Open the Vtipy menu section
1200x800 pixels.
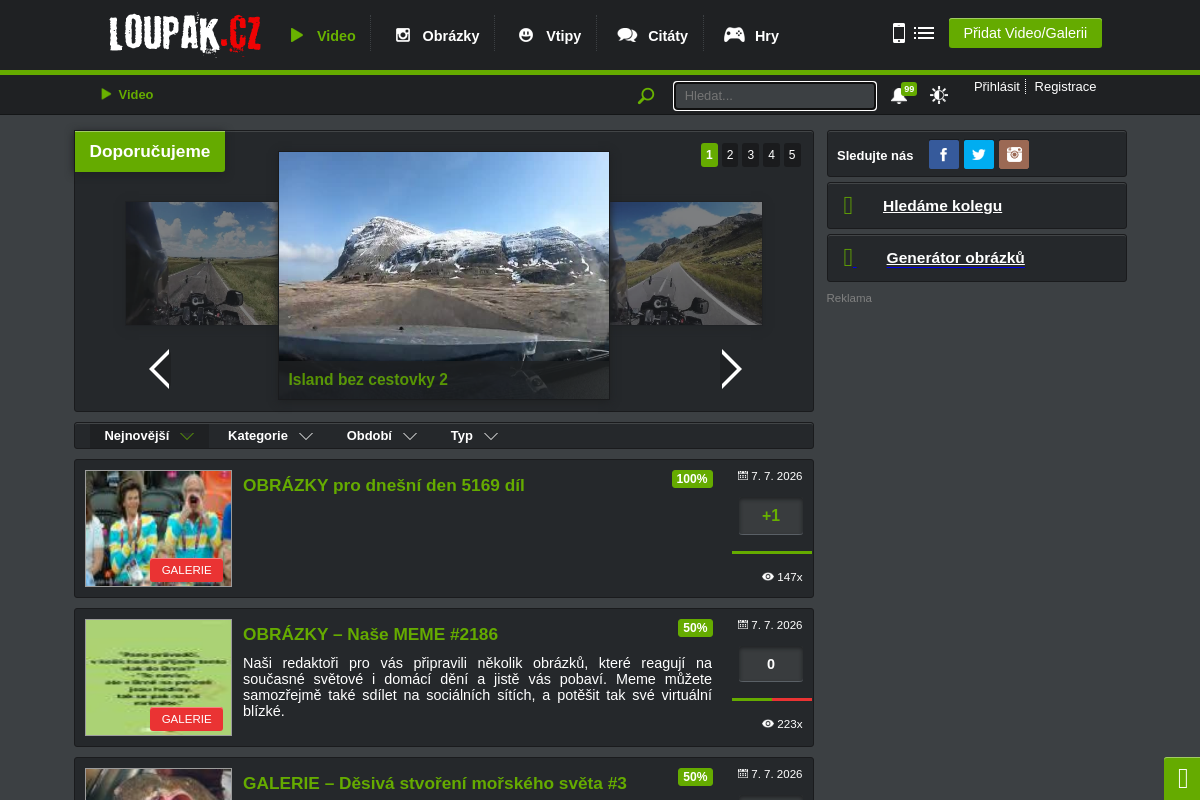click(549, 35)
